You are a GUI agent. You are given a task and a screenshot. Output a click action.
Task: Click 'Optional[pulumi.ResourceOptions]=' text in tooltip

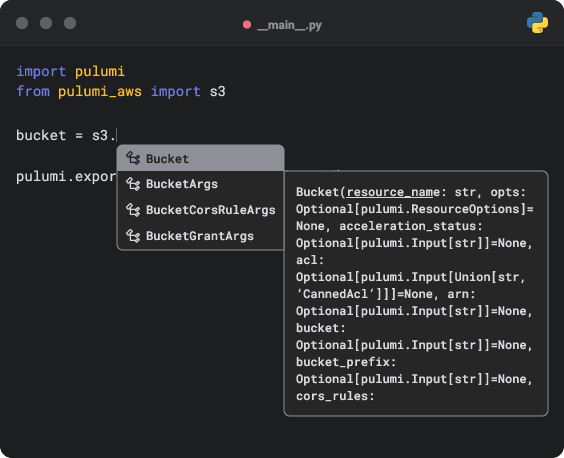[x=415, y=209]
